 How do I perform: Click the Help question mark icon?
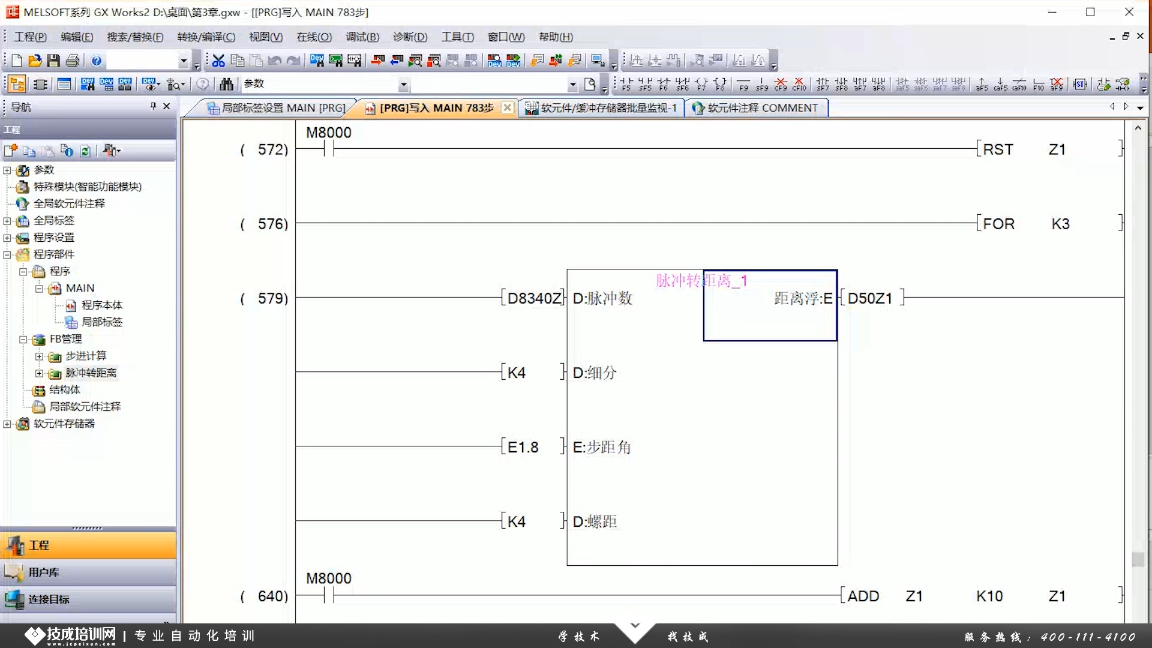click(x=97, y=61)
